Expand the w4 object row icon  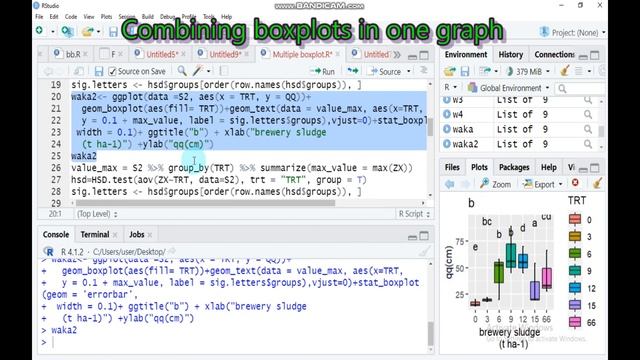447,114
